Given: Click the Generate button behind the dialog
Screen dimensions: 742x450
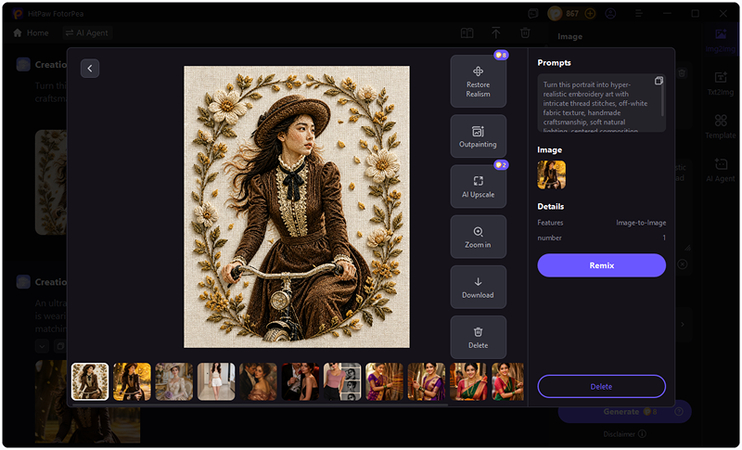Looking at the screenshot, I should coord(625,412).
